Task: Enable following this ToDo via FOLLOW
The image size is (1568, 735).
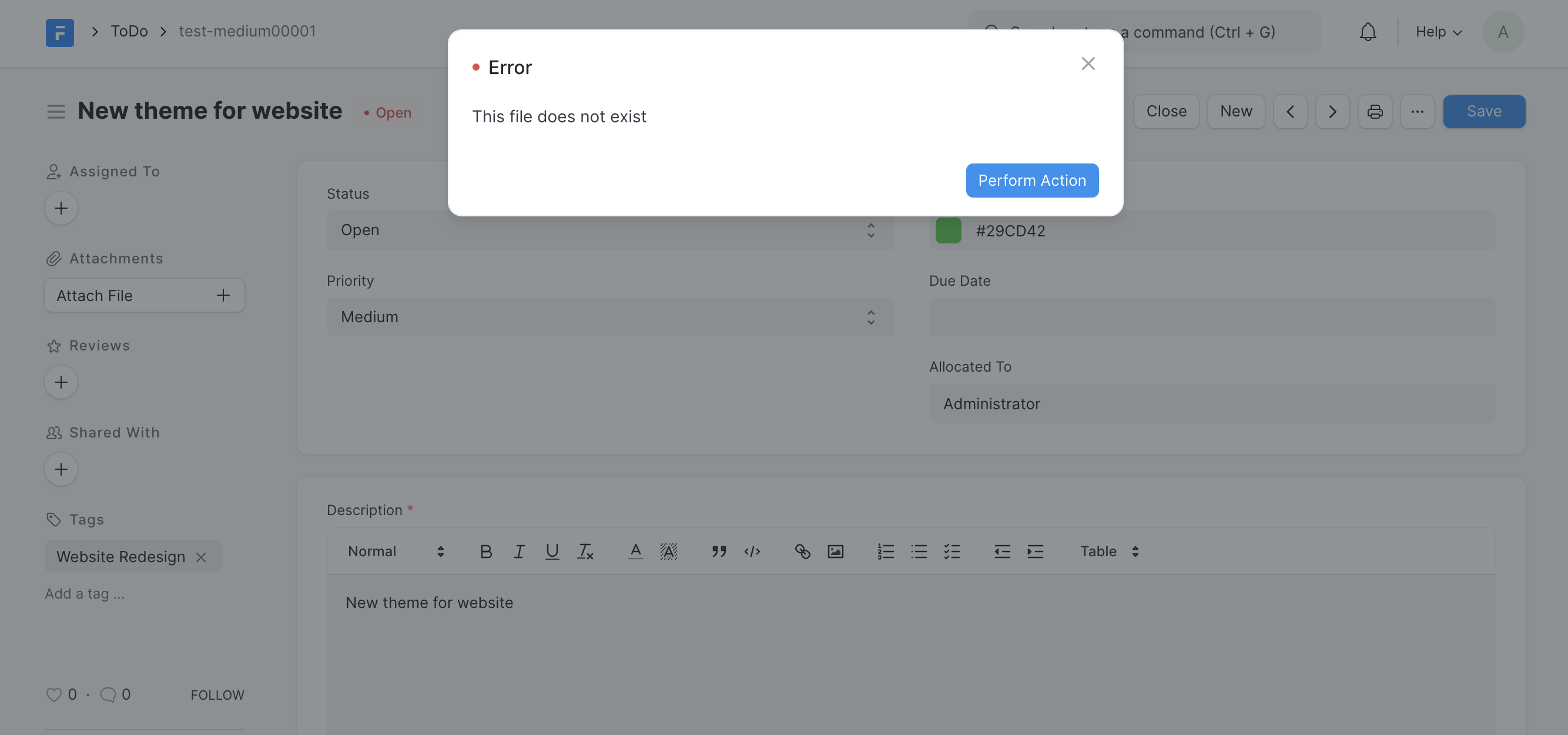Action: pyautogui.click(x=217, y=694)
